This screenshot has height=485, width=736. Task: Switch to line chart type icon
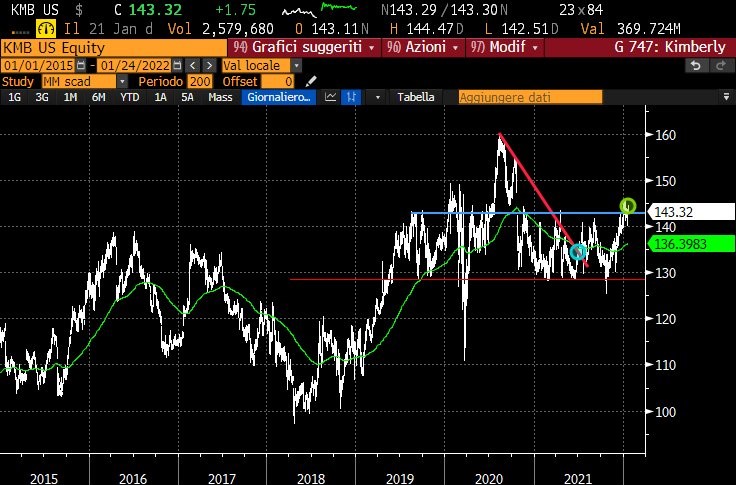(330, 97)
